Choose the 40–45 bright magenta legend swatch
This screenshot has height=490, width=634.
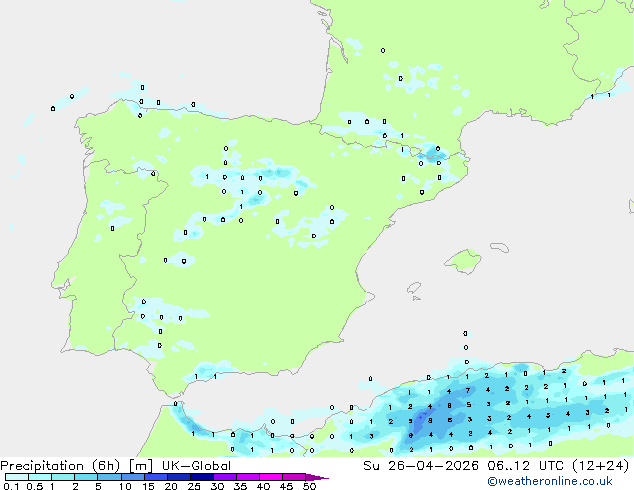pos(271,477)
